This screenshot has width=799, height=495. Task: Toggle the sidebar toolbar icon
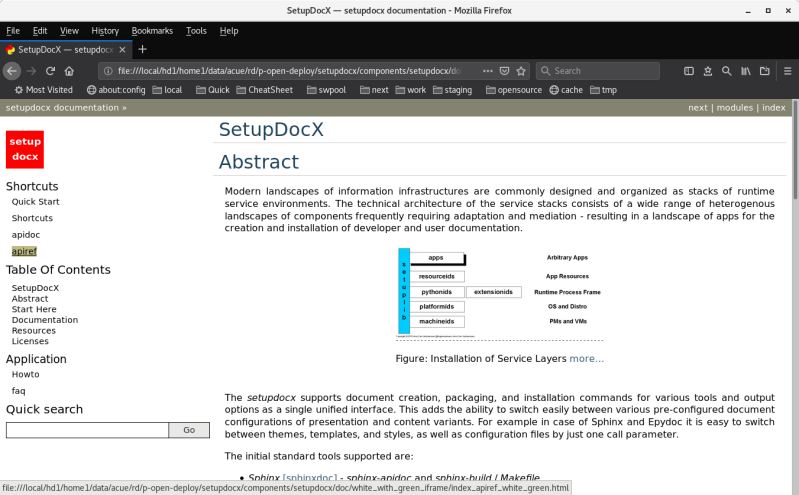[688, 71]
